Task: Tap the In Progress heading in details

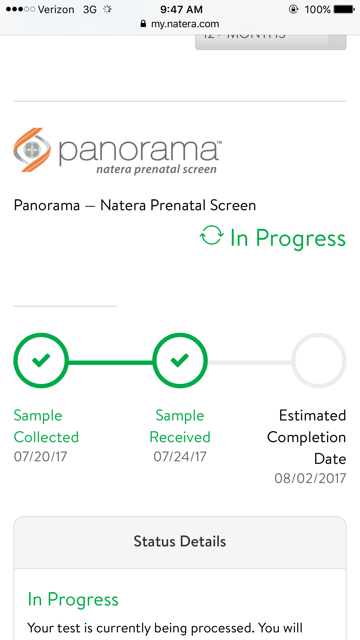Action: pyautogui.click(x=73, y=600)
